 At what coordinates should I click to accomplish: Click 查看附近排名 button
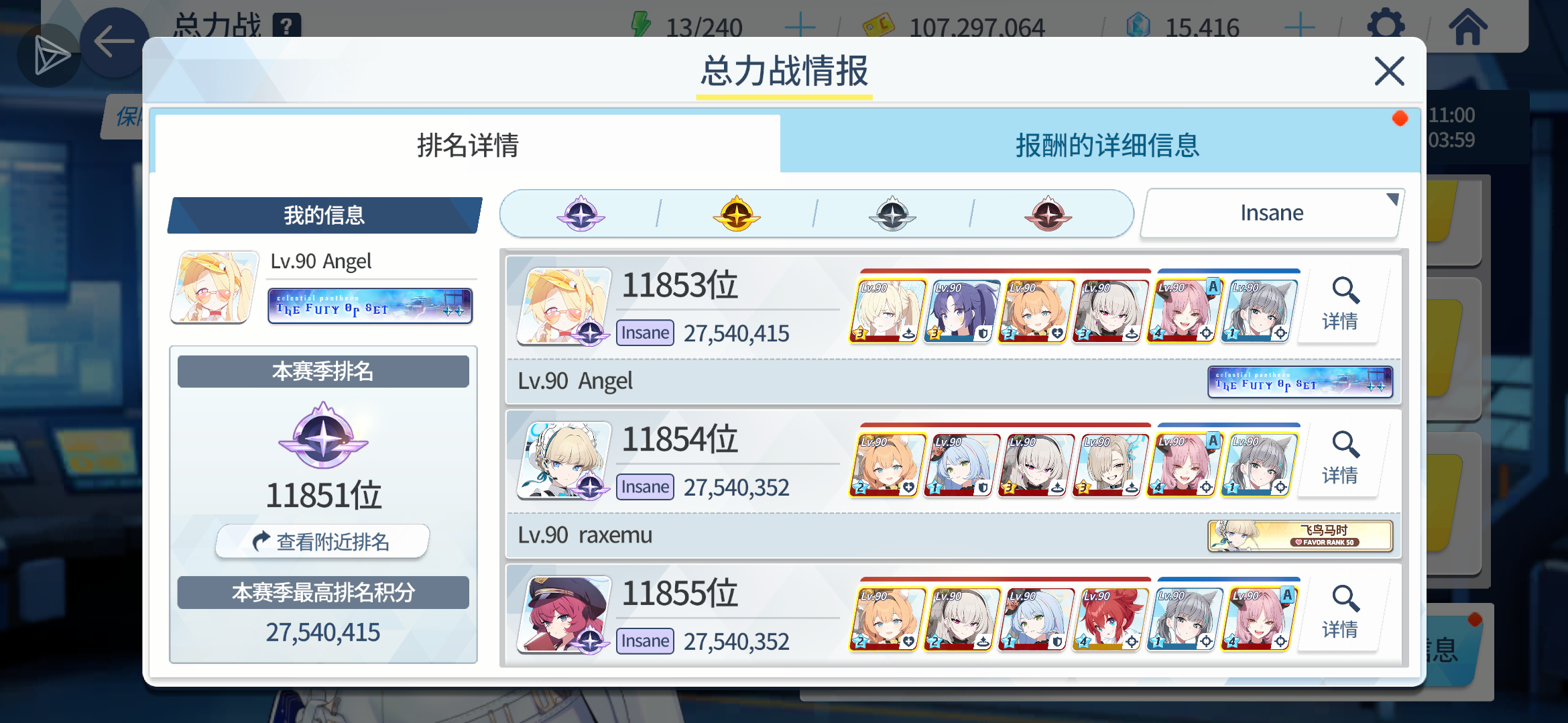(x=322, y=541)
